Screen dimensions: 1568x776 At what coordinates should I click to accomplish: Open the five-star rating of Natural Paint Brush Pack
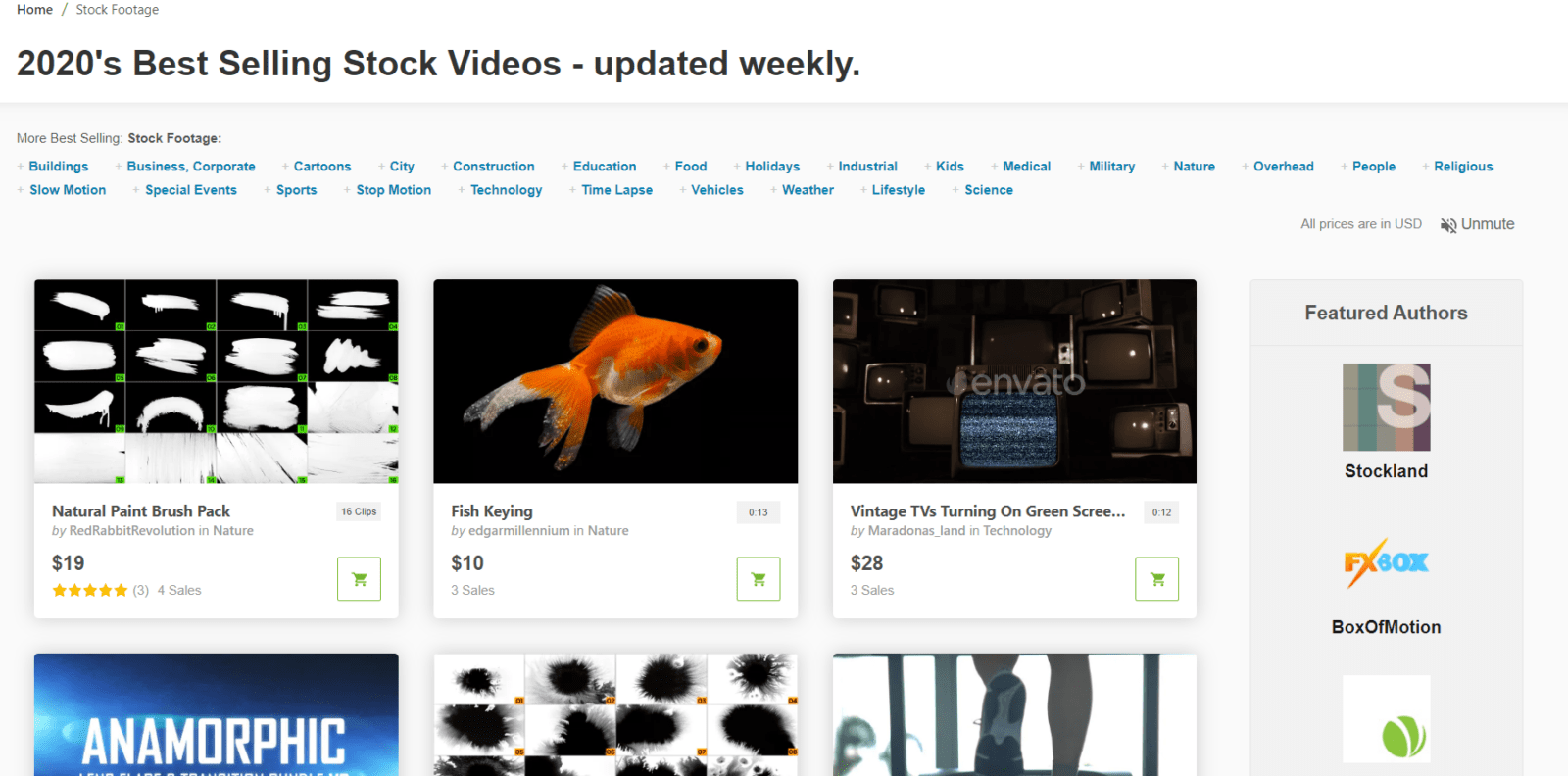point(89,590)
